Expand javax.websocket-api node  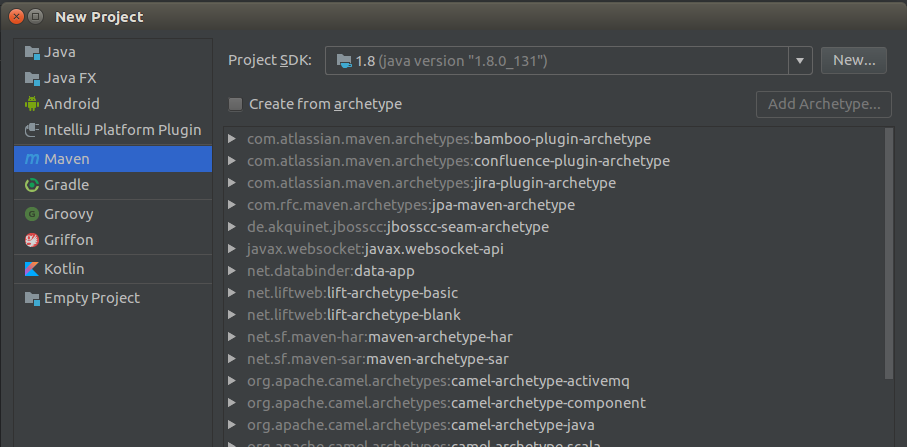(232, 249)
